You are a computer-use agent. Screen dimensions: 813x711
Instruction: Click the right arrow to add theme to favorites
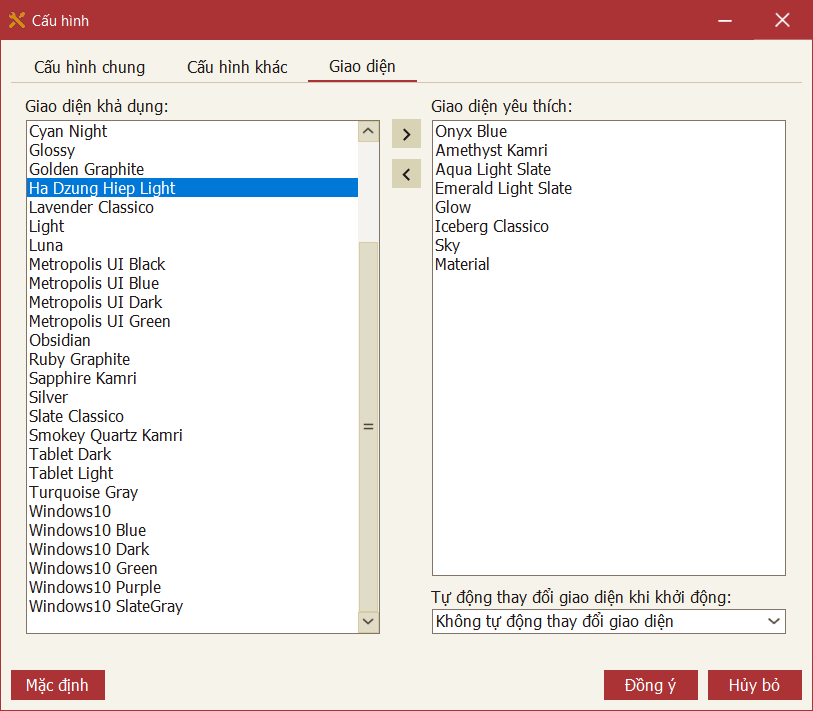click(406, 134)
